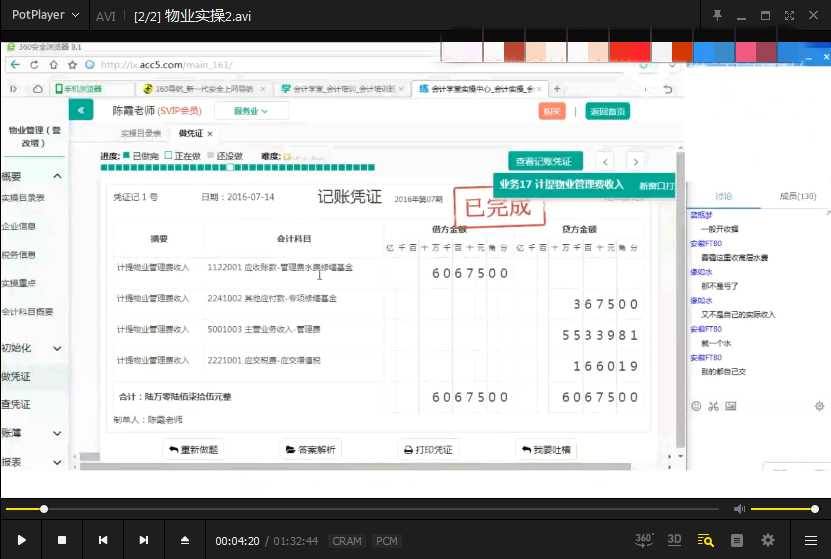Expand the 报表 sidebar section
Screen dimensions: 831x559
pos(30,462)
